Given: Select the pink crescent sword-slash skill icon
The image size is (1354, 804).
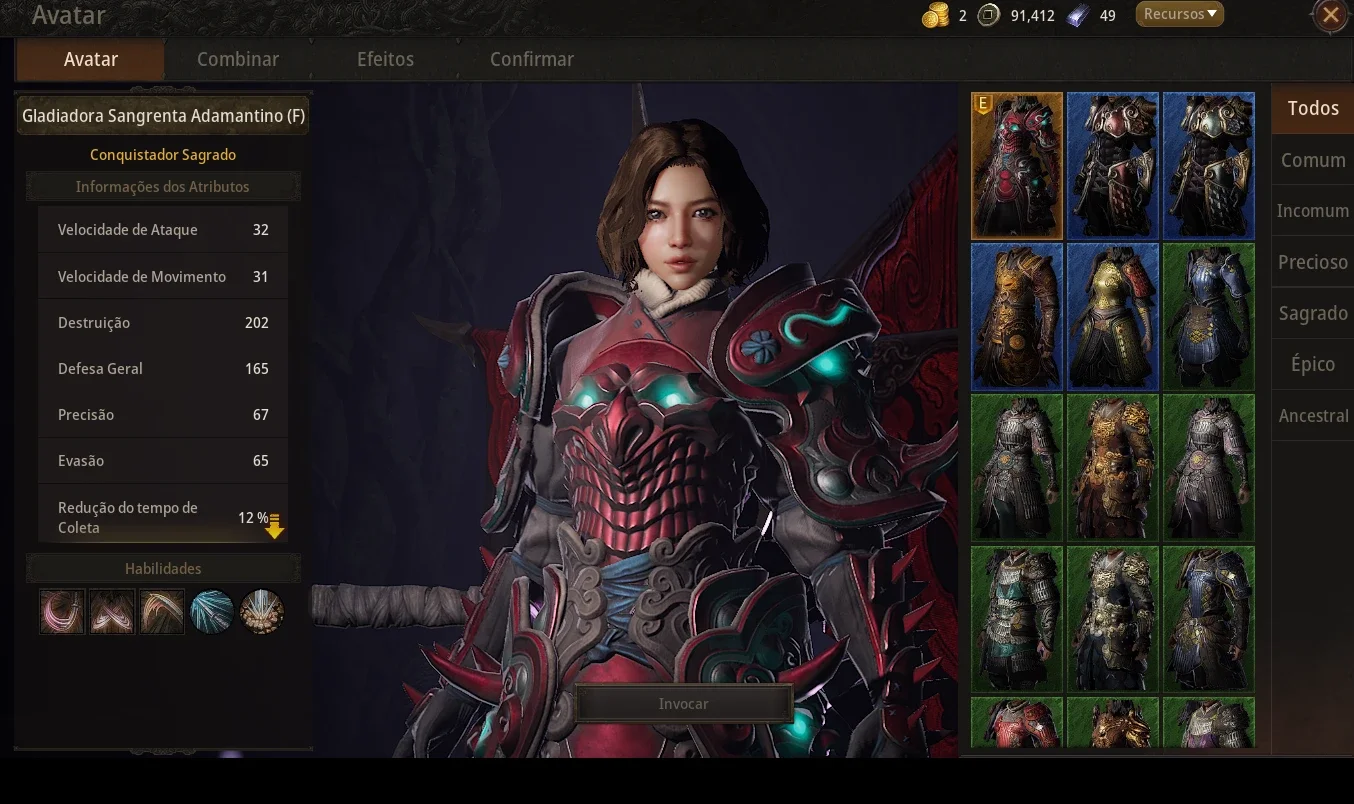Looking at the screenshot, I should [x=62, y=611].
